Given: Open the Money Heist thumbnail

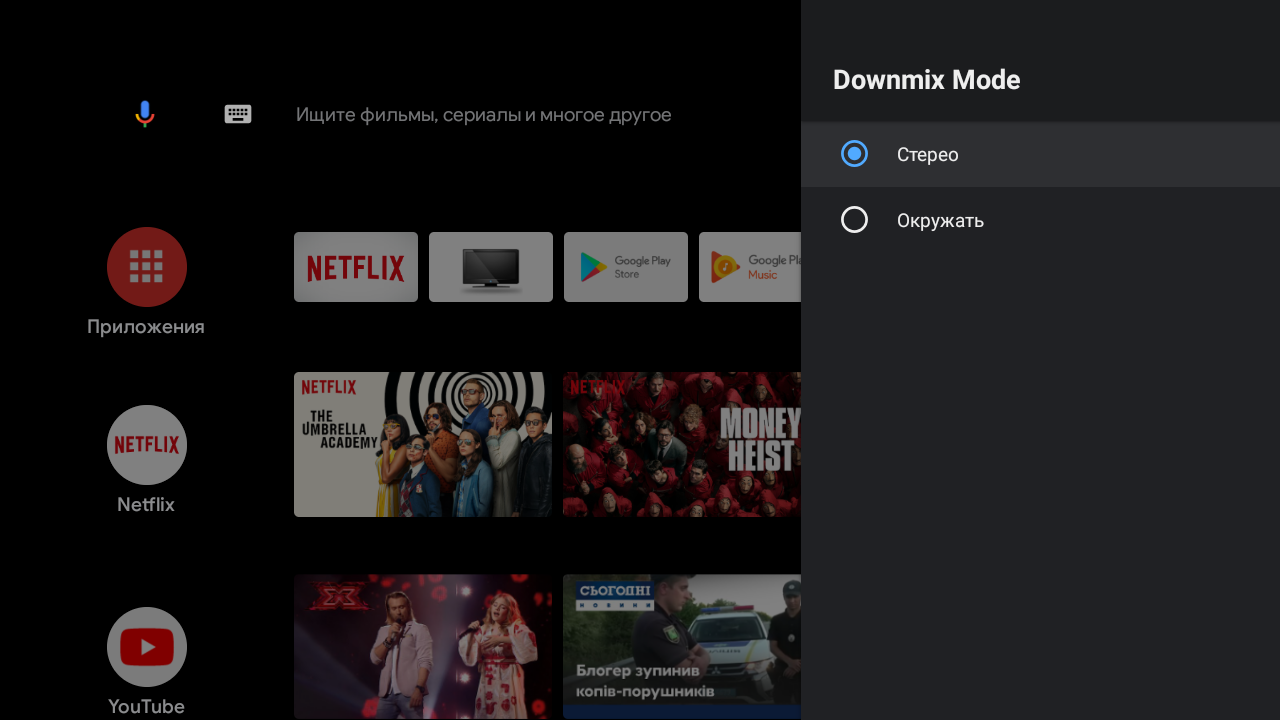Looking at the screenshot, I should [682, 445].
